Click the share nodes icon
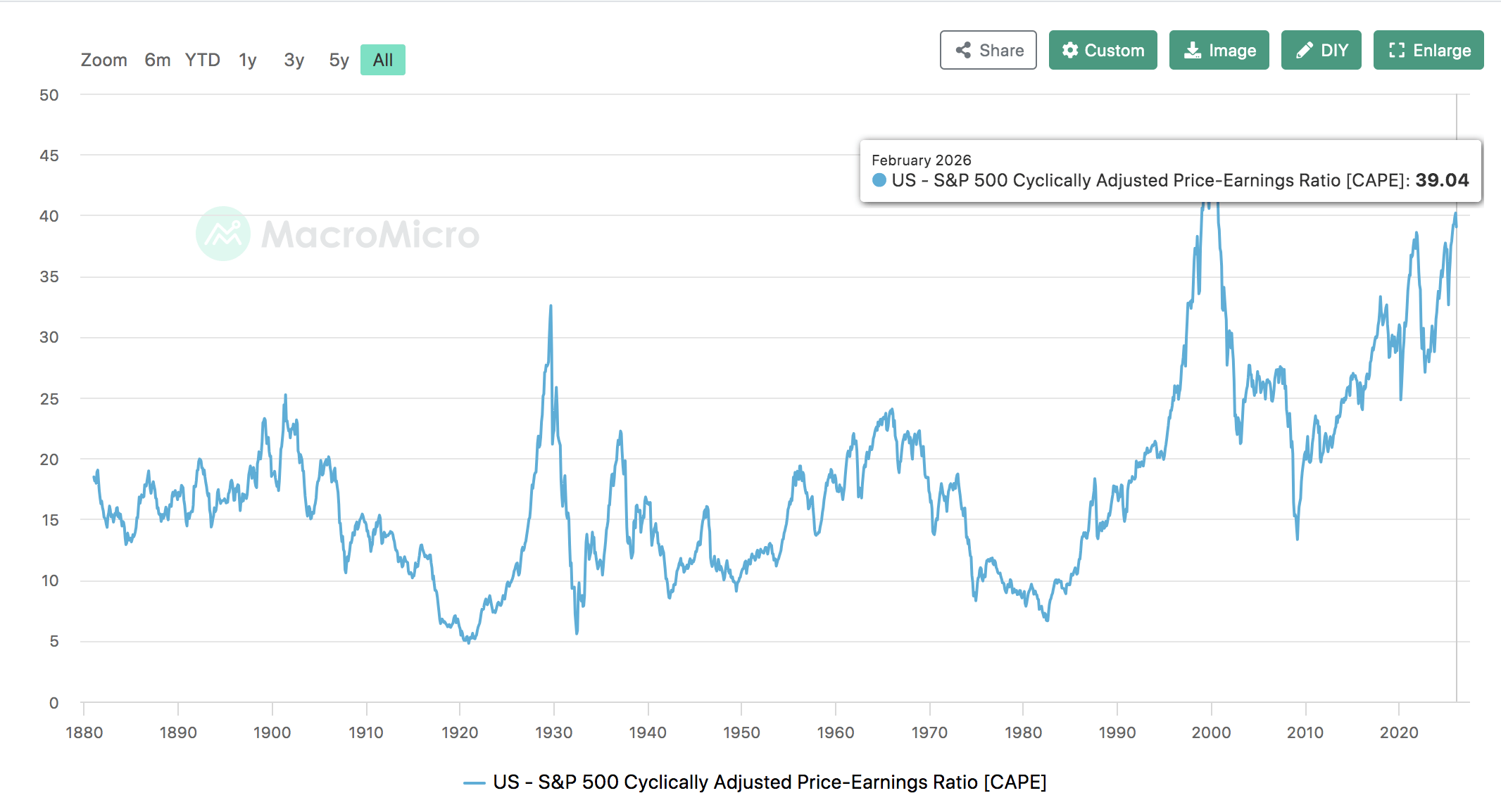This screenshot has width=1501, height=812. point(963,50)
